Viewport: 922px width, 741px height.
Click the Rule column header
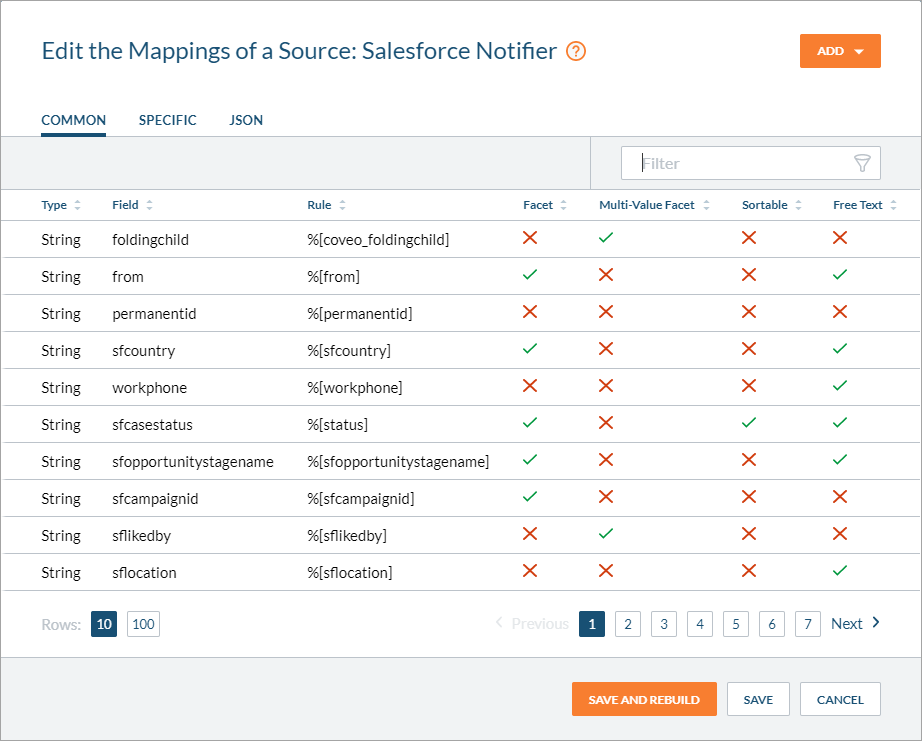[x=319, y=205]
